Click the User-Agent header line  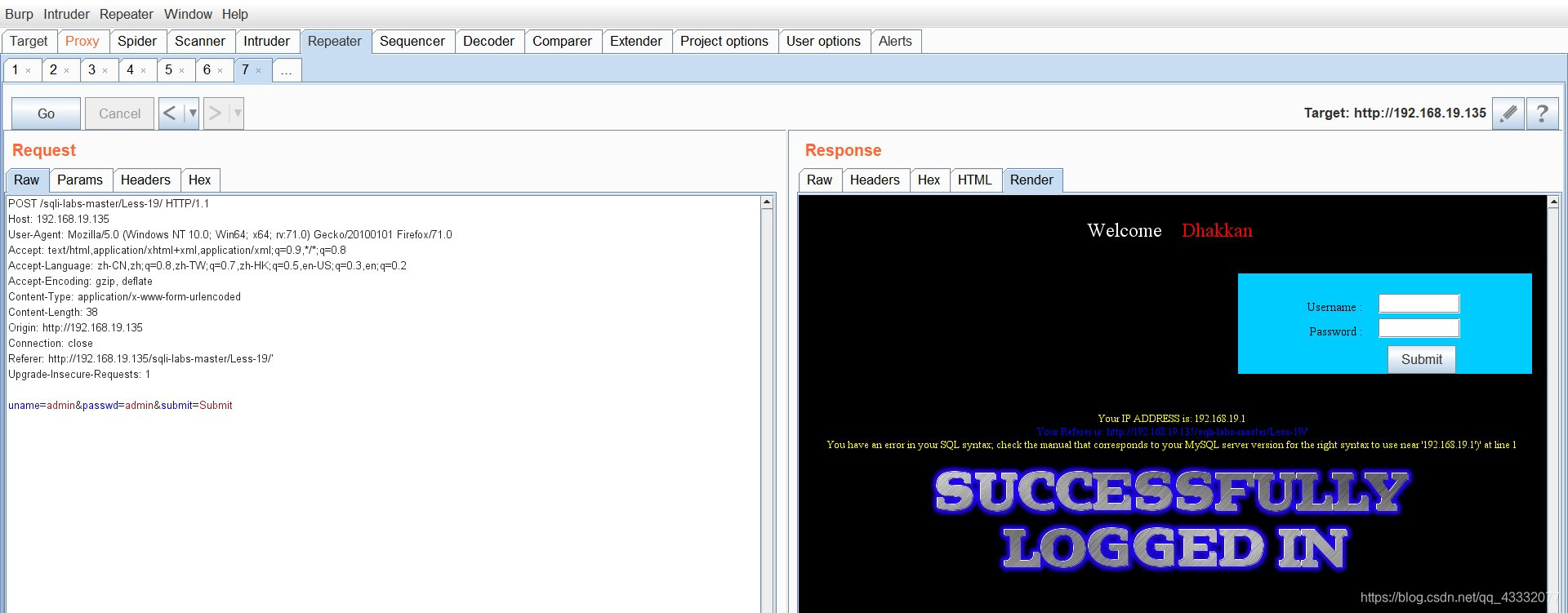(229, 234)
